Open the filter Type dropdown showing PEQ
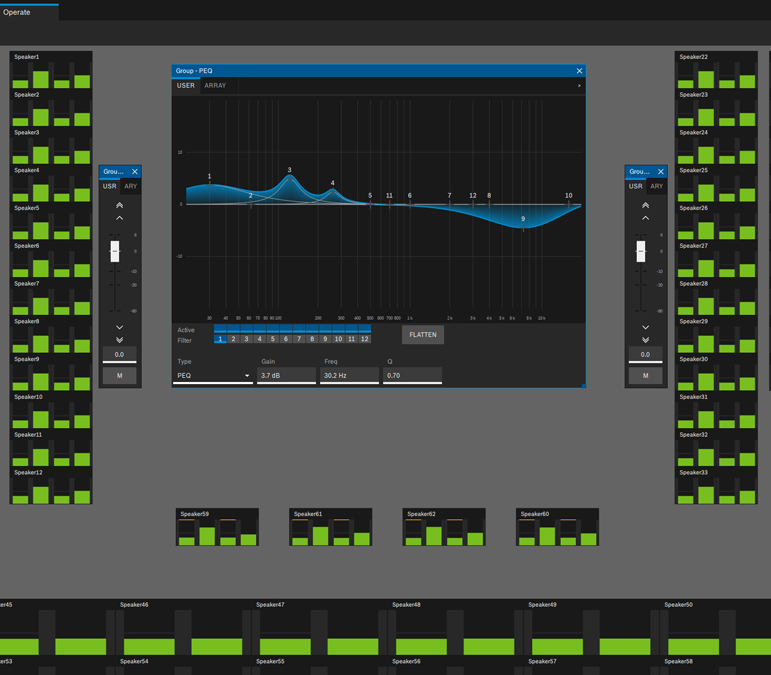 click(x=212, y=376)
